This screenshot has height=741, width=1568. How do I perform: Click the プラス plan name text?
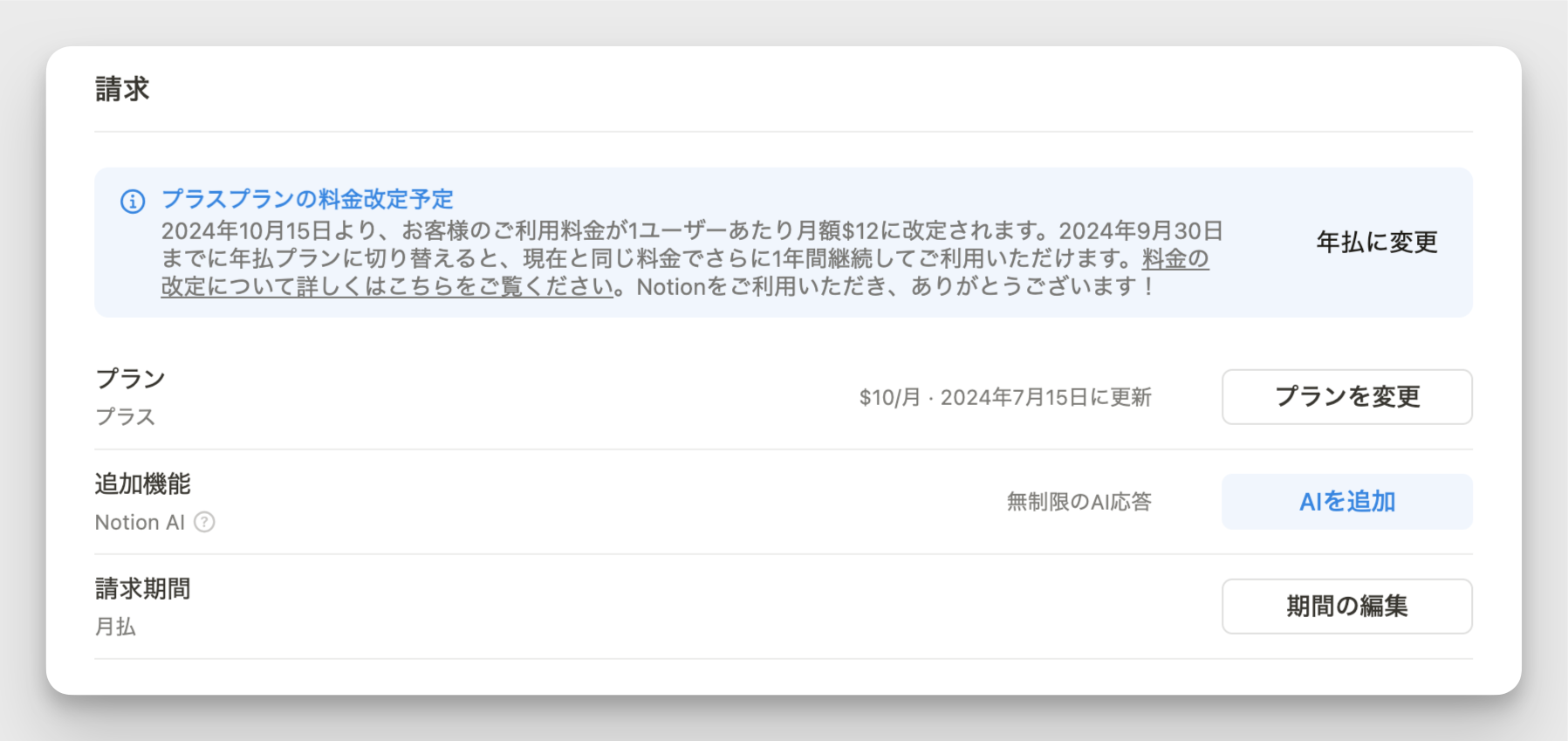coord(125,417)
